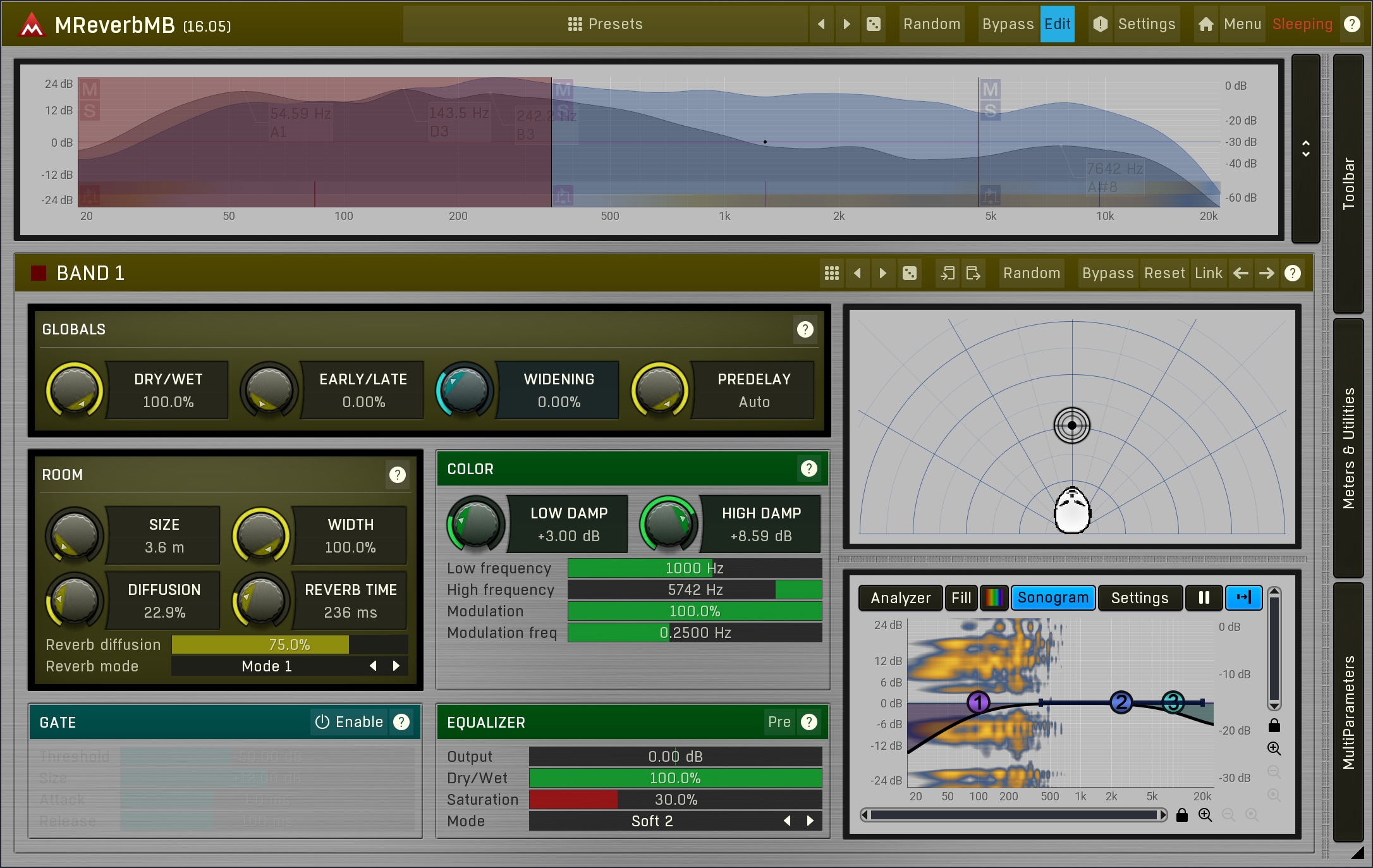Viewport: 1373px width, 868px height.
Task: Select next Reverb mode arrow
Action: tap(396, 666)
